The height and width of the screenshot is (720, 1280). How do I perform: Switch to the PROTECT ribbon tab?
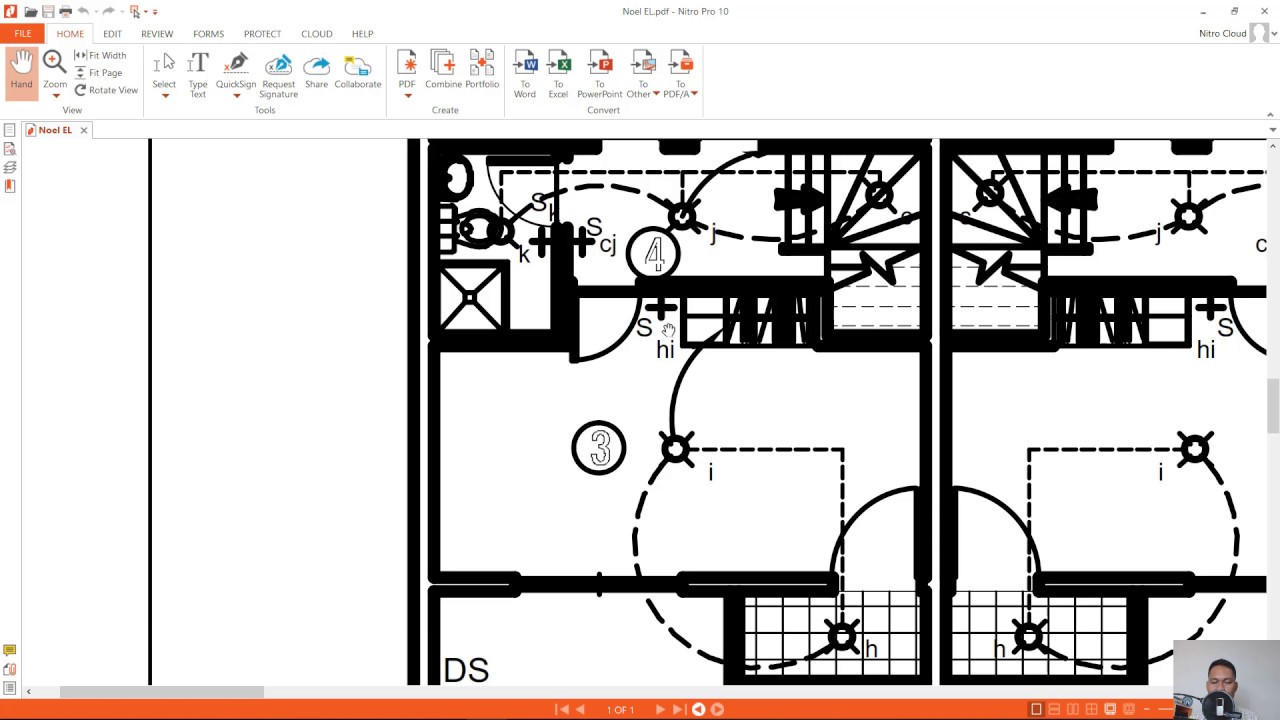pyautogui.click(x=262, y=34)
